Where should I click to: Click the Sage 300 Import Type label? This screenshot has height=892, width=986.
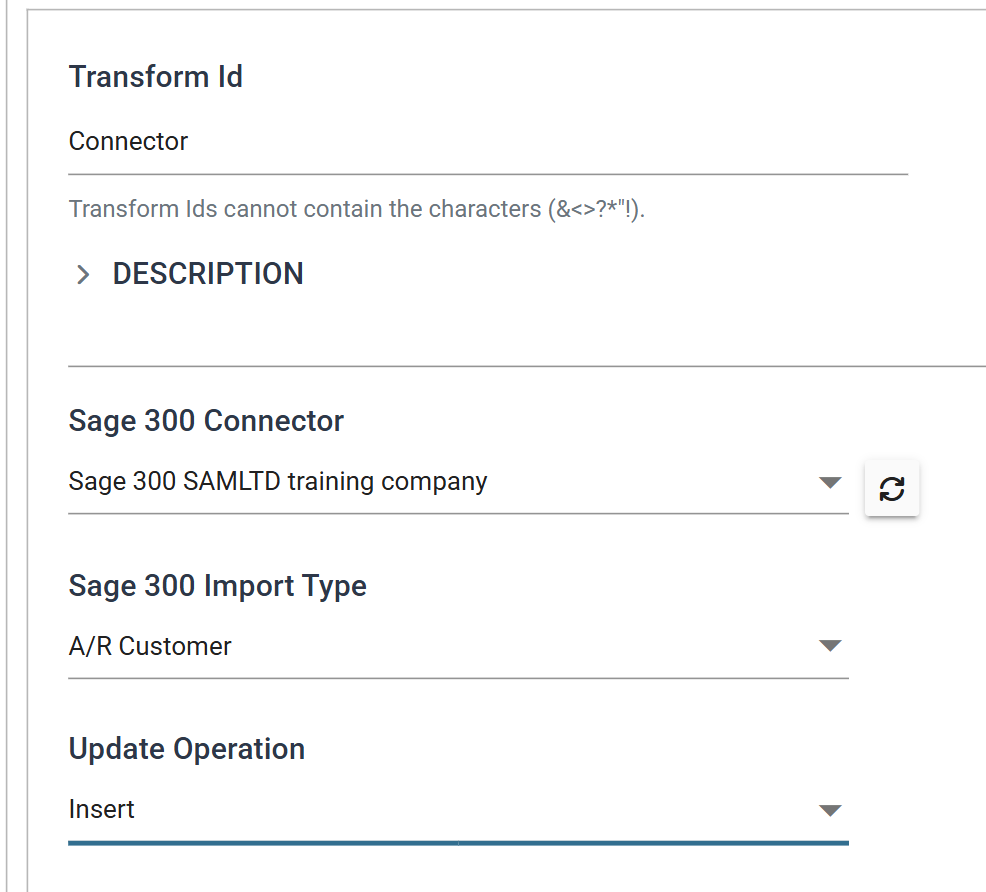click(218, 586)
